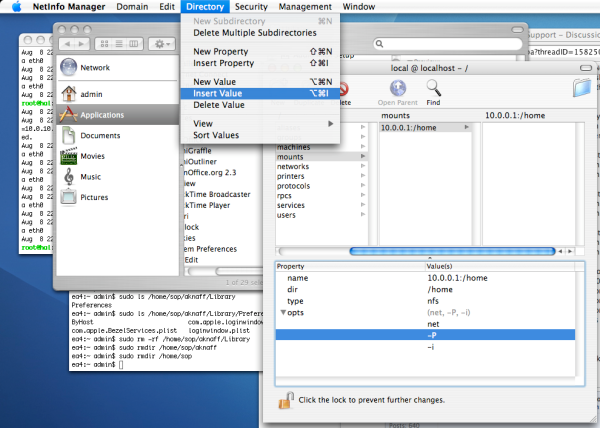600x428 pixels.
Task: Choose Sort Values menu entry
Action: point(260,135)
